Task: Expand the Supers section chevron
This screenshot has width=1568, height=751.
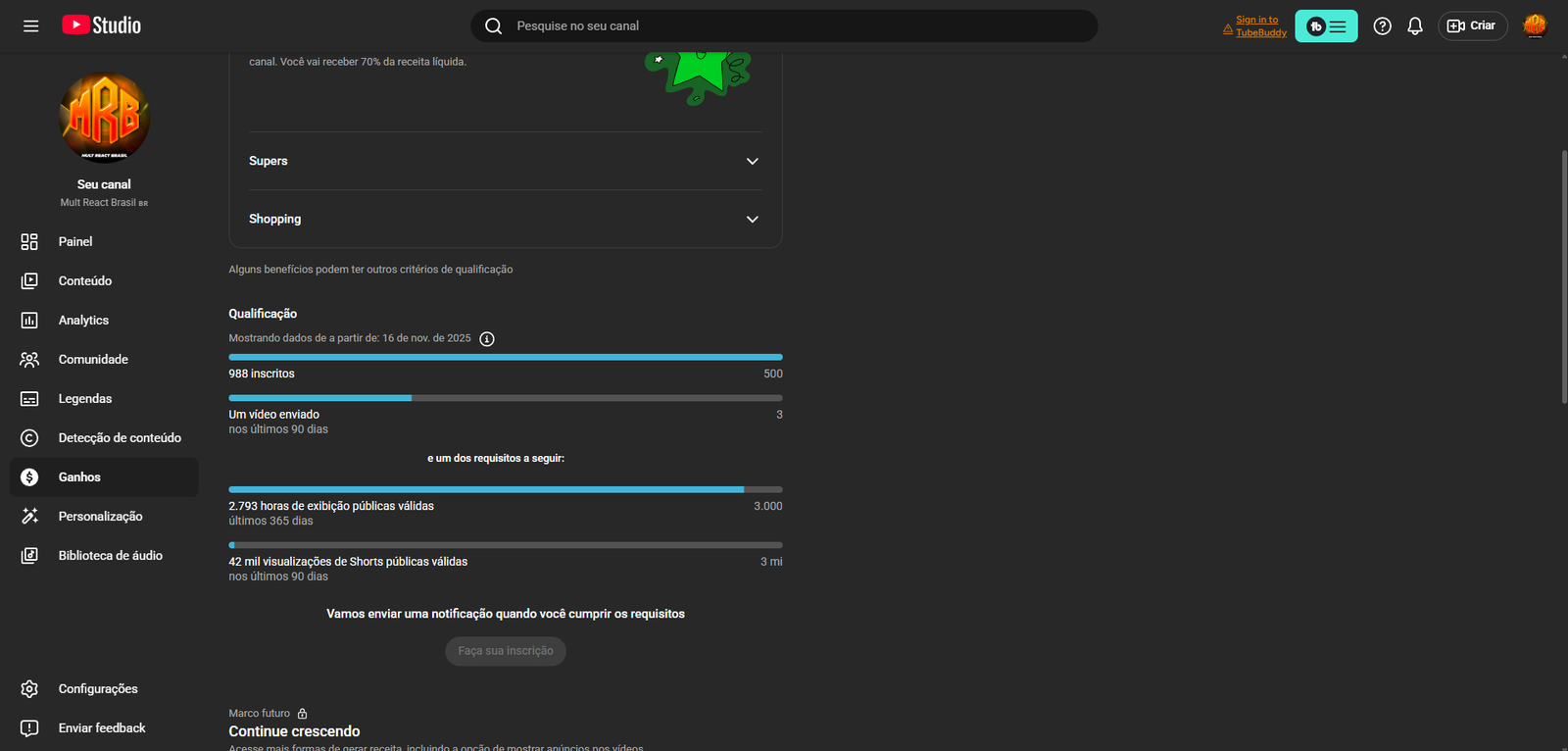Action: (753, 161)
